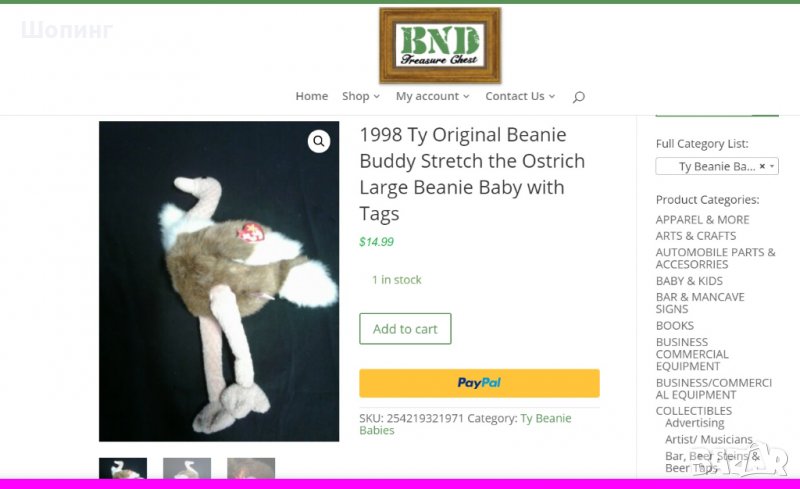Browse the ARTS & CRAFTS category

pos(695,236)
